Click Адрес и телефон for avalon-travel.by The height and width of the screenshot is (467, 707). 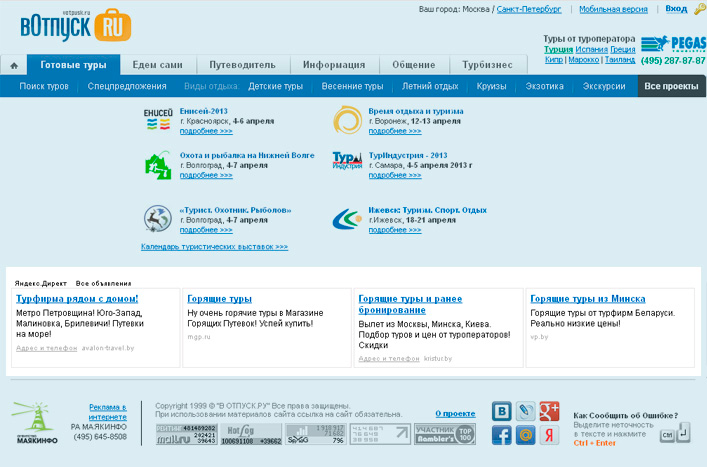point(46,348)
